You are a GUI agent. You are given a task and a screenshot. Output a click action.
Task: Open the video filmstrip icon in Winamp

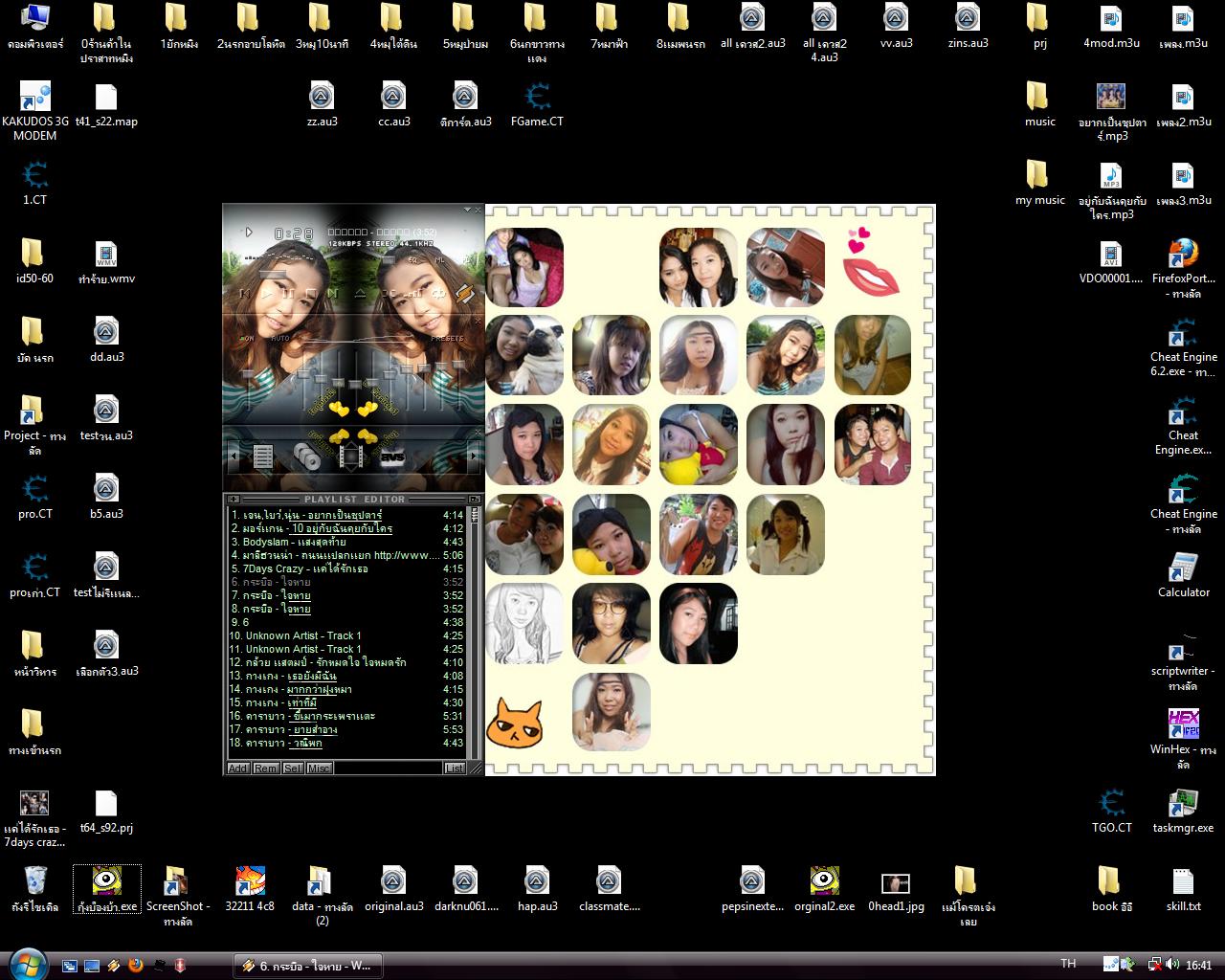coord(350,457)
